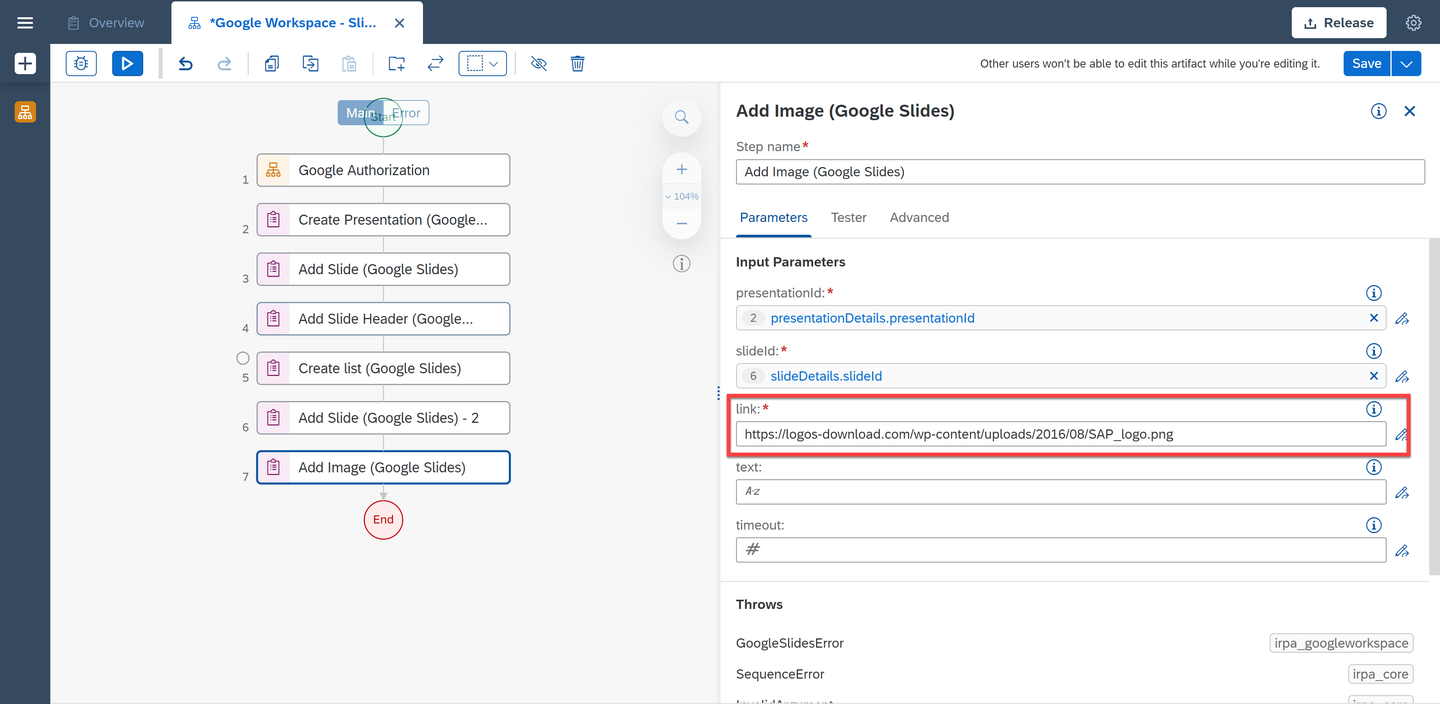Redo the last undone change
The height and width of the screenshot is (704, 1440).
coord(225,64)
